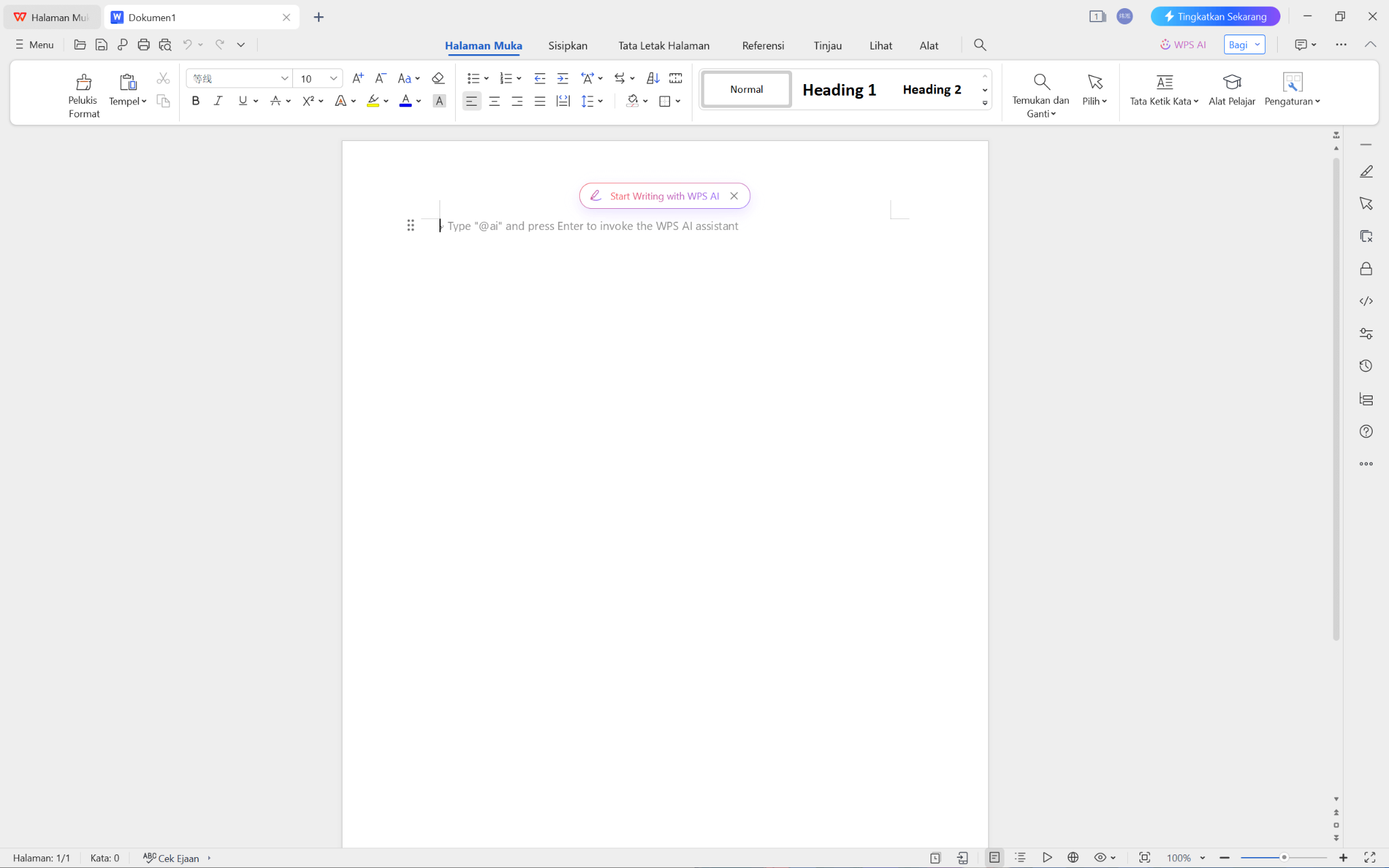Image resolution: width=1389 pixels, height=868 pixels.
Task: Open the Referensi tab
Action: pos(762,45)
